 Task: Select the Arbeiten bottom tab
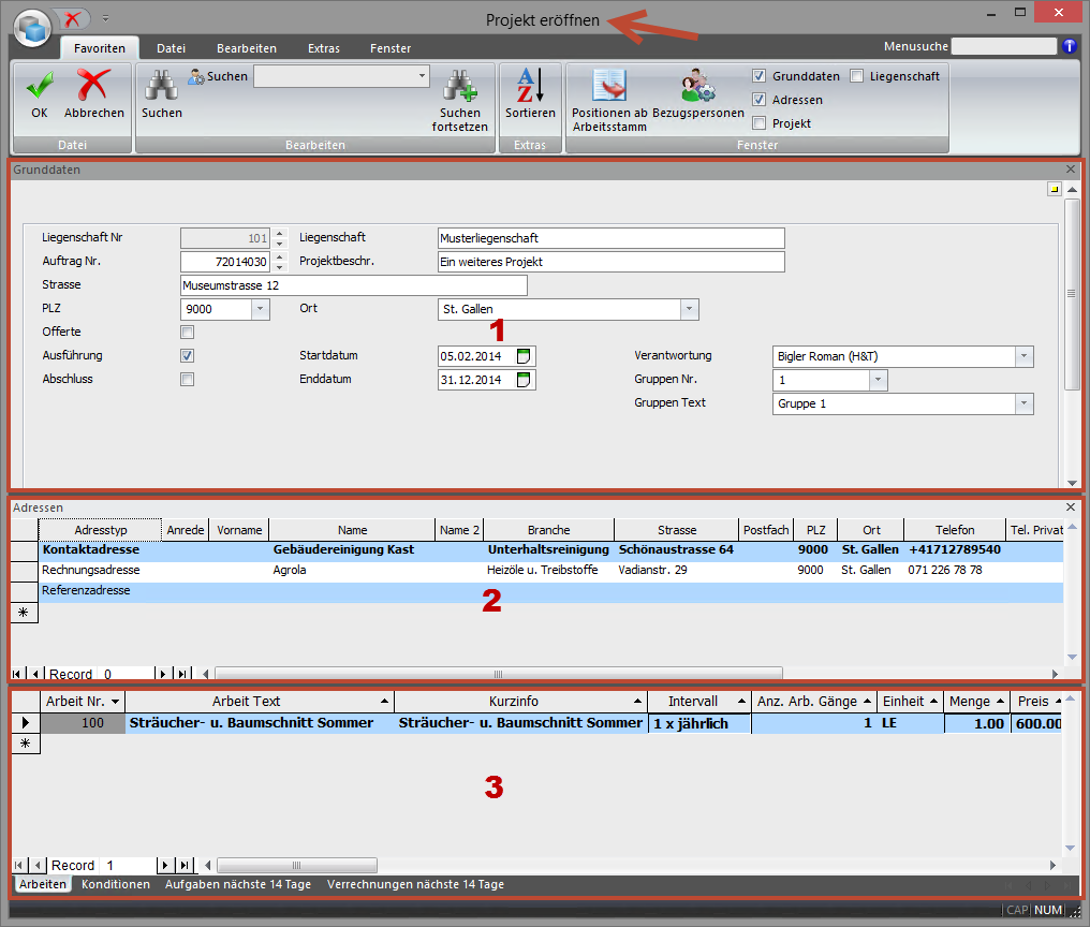[42, 885]
